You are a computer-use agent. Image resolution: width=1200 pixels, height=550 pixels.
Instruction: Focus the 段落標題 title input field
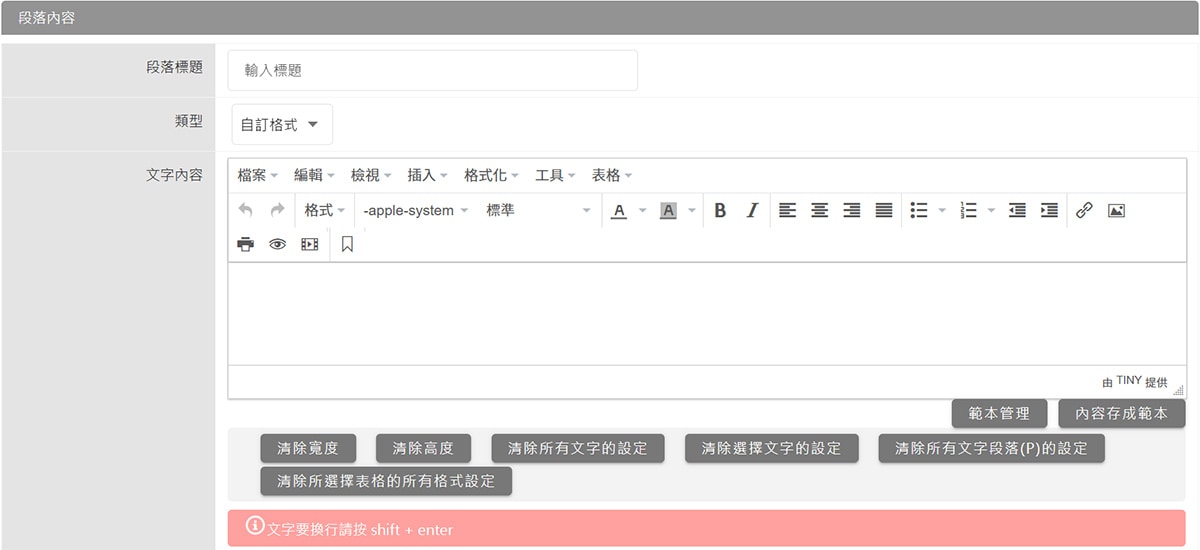(x=433, y=71)
